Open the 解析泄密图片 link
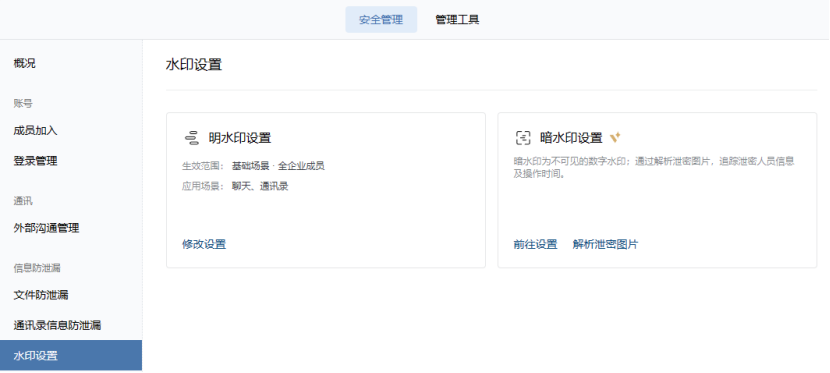The height and width of the screenshot is (373, 830). [606, 244]
